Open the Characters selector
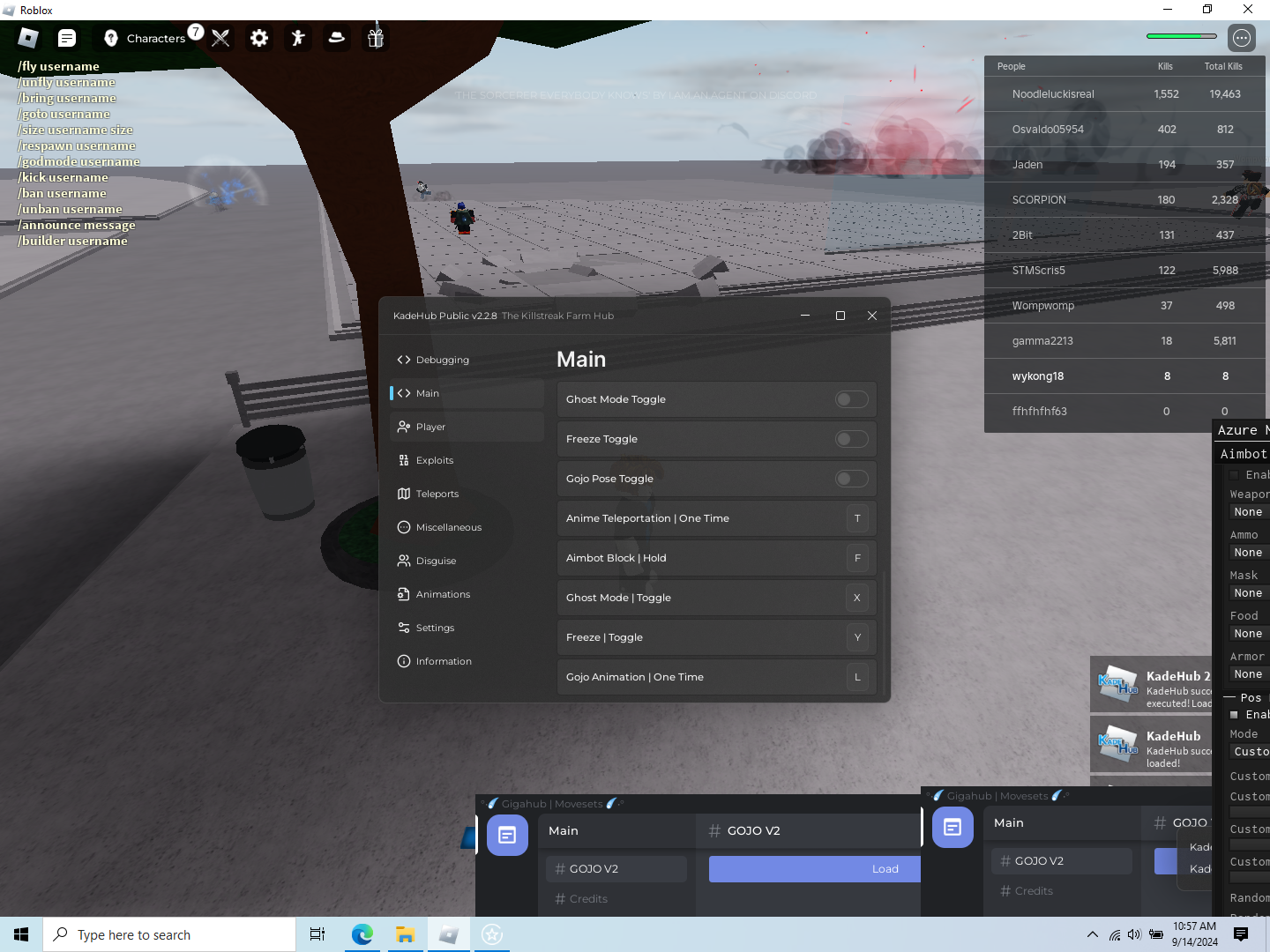 point(146,38)
